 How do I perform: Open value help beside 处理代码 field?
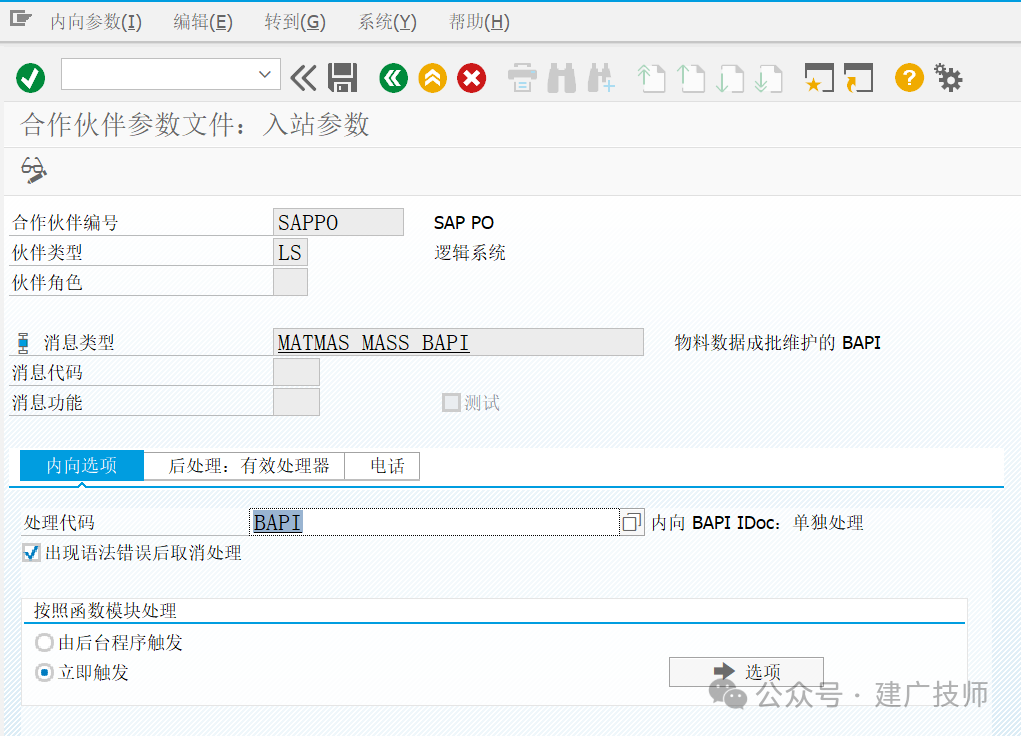point(631,522)
